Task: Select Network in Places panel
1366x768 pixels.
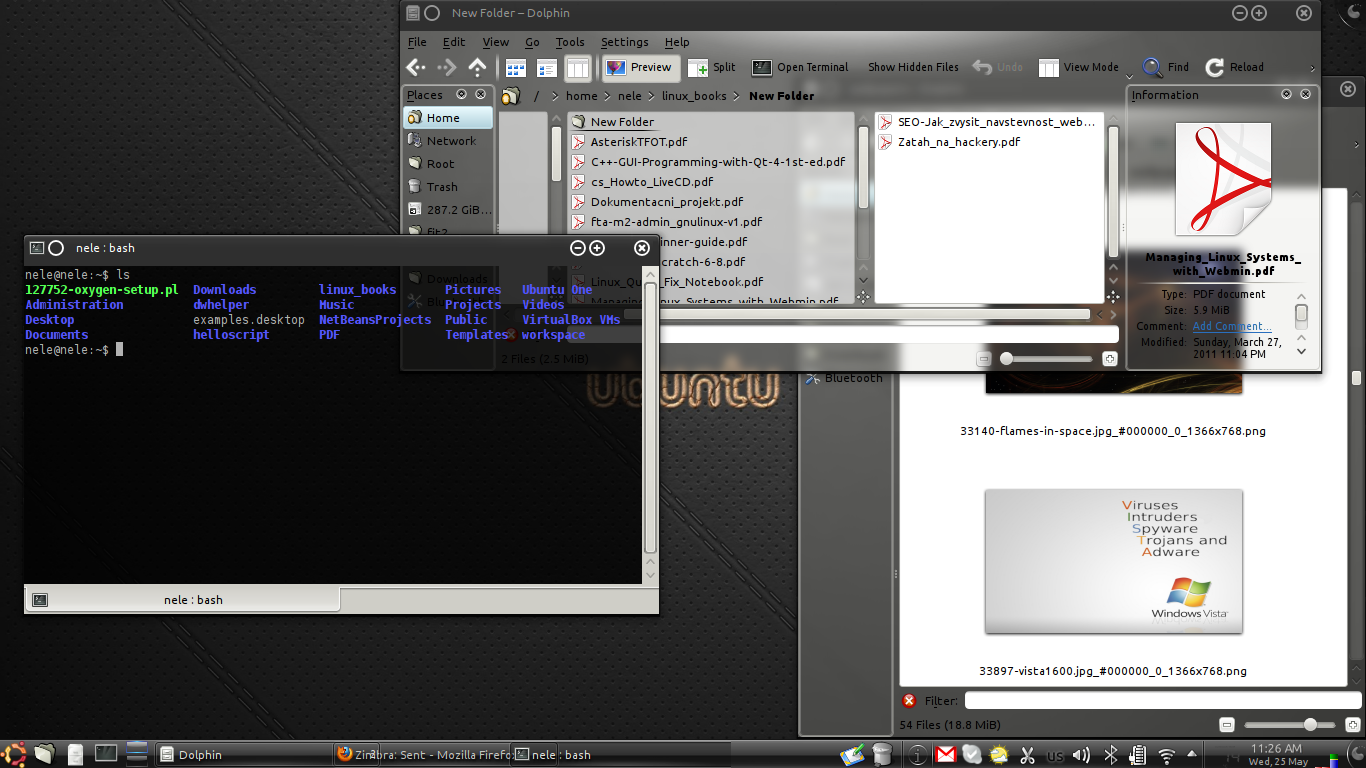Action: [448, 141]
